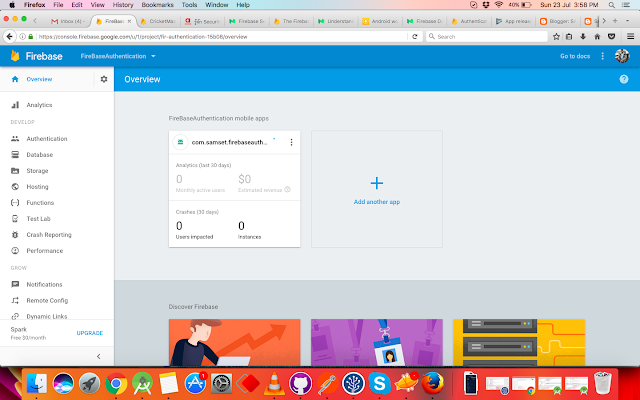Viewport: 640px width, 400px height.
Task: Open the purple ID badge Discover card
Action: [x=377, y=342]
